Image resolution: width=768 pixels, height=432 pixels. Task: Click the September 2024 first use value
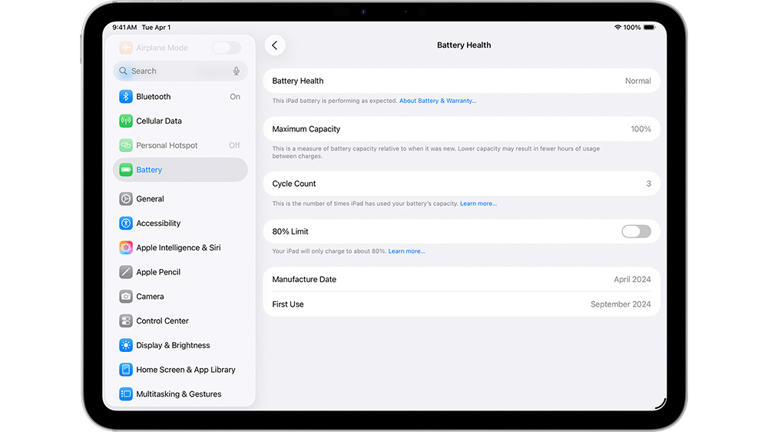[x=621, y=304]
